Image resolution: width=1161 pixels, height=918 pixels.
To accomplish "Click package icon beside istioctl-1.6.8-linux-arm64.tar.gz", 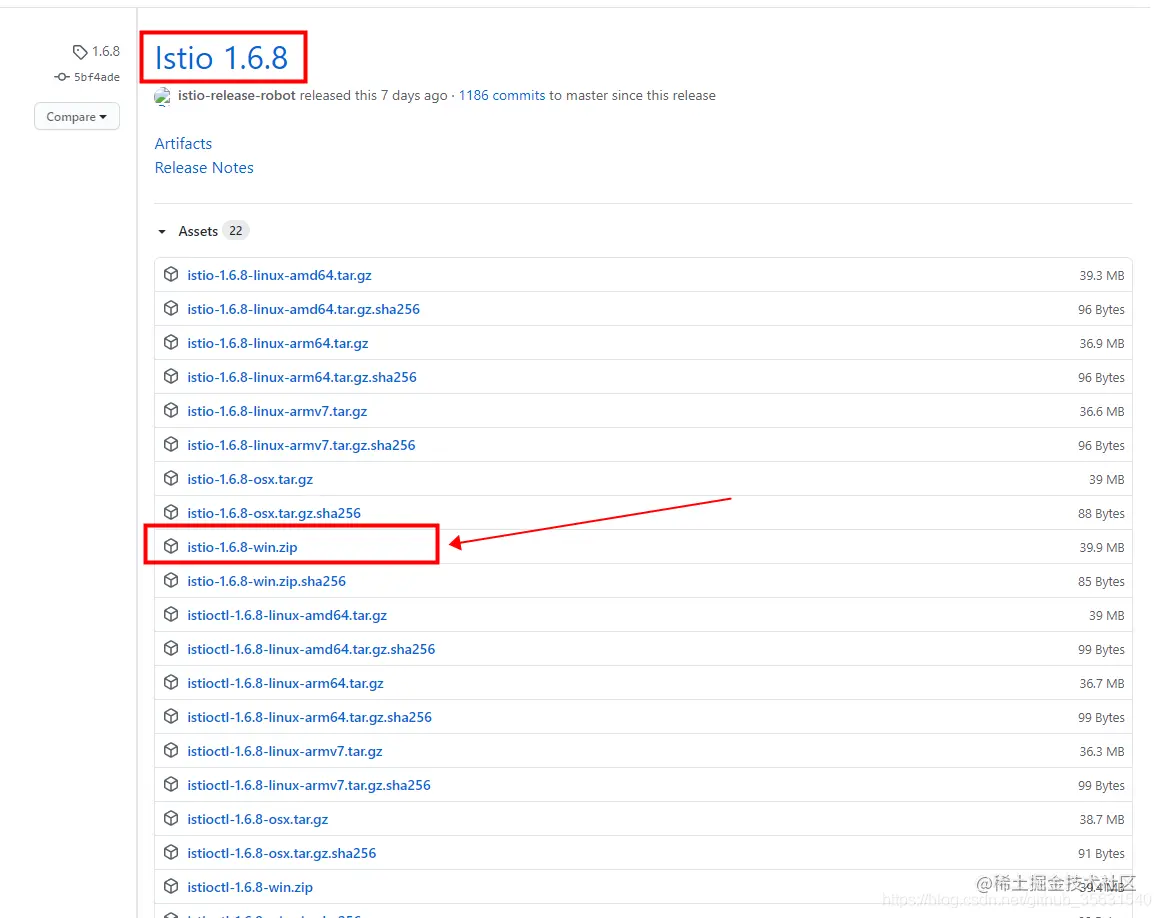I will coord(171,683).
